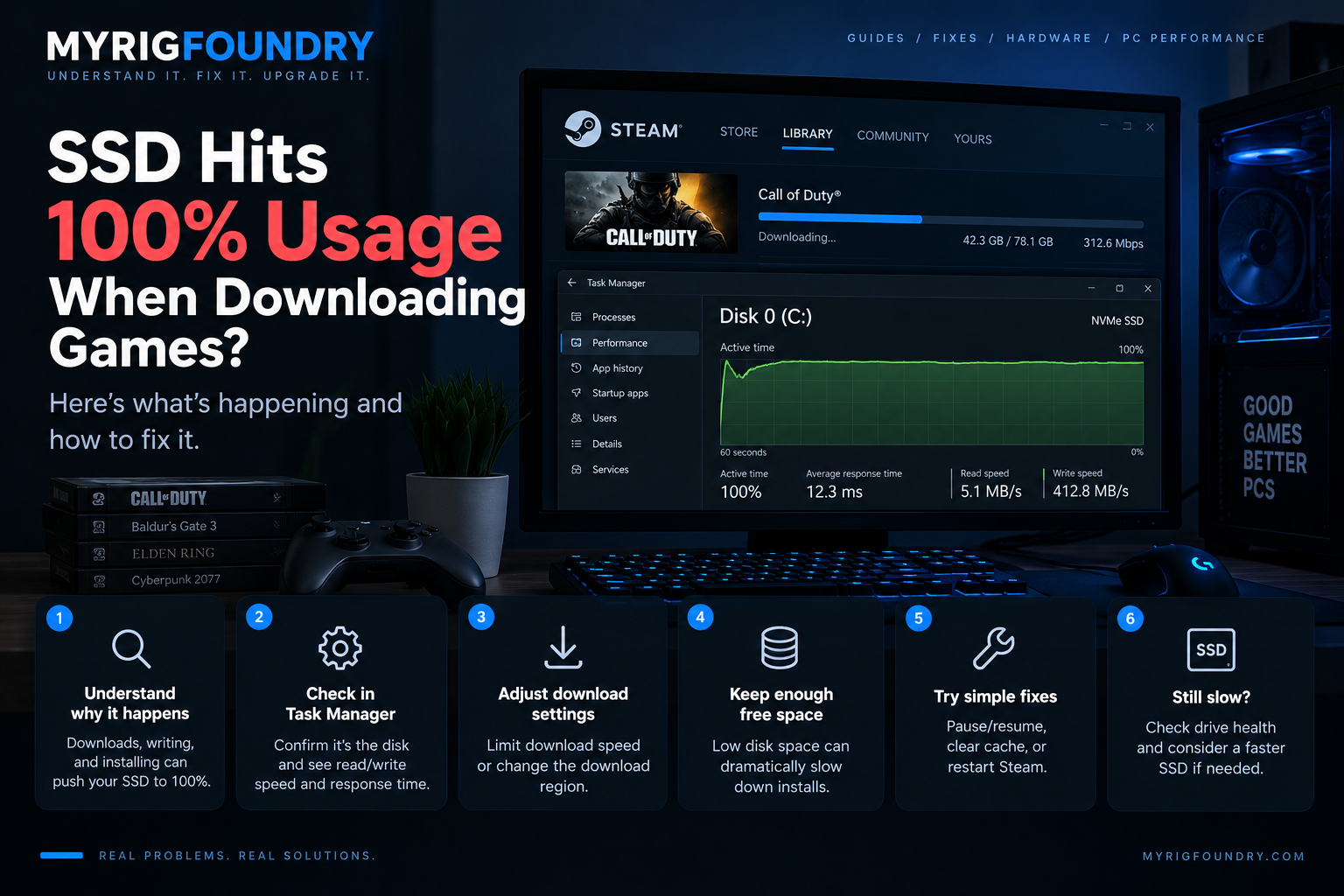The height and width of the screenshot is (896, 1344).
Task: Click the Services gear icon
Action: 576,470
